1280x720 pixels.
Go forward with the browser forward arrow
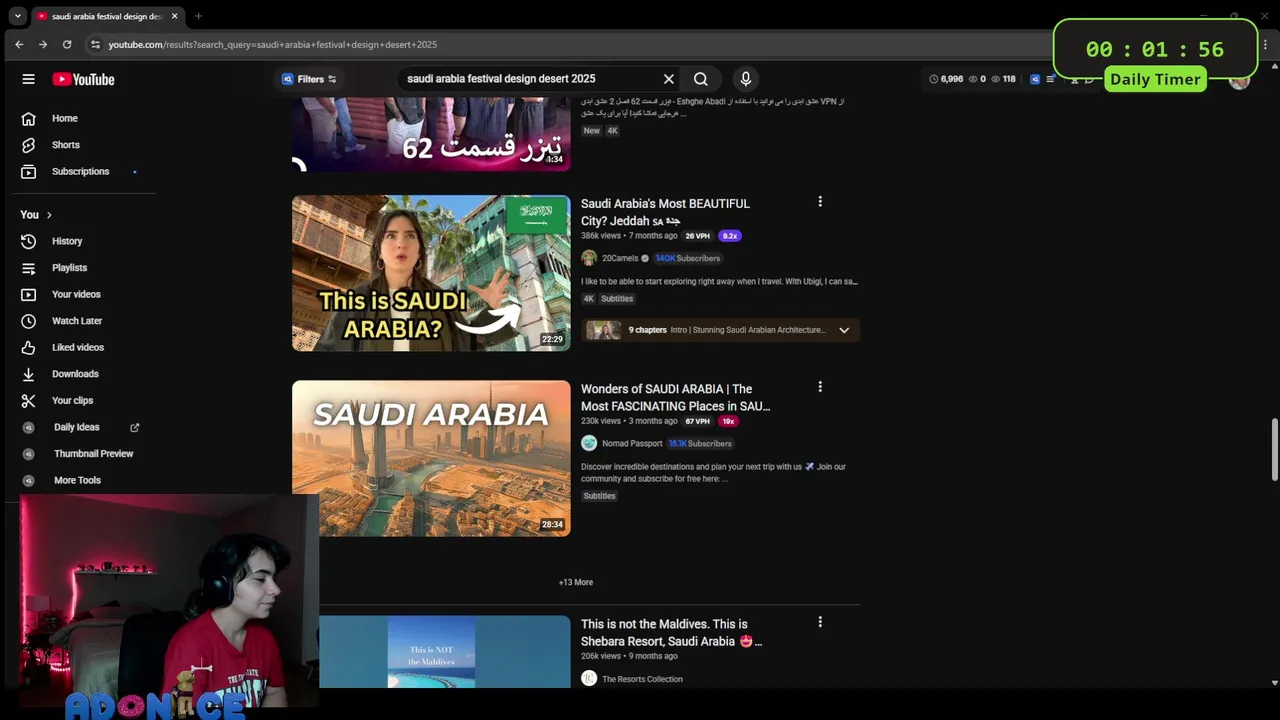point(43,44)
